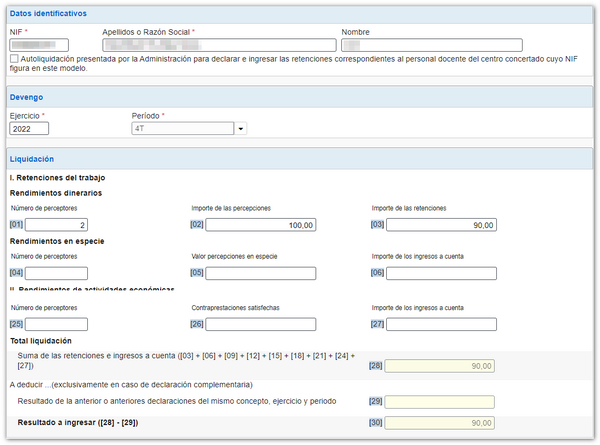Click field [25] Número de perceptores
Image resolution: width=600 pixels, height=445 pixels.
pos(58,324)
